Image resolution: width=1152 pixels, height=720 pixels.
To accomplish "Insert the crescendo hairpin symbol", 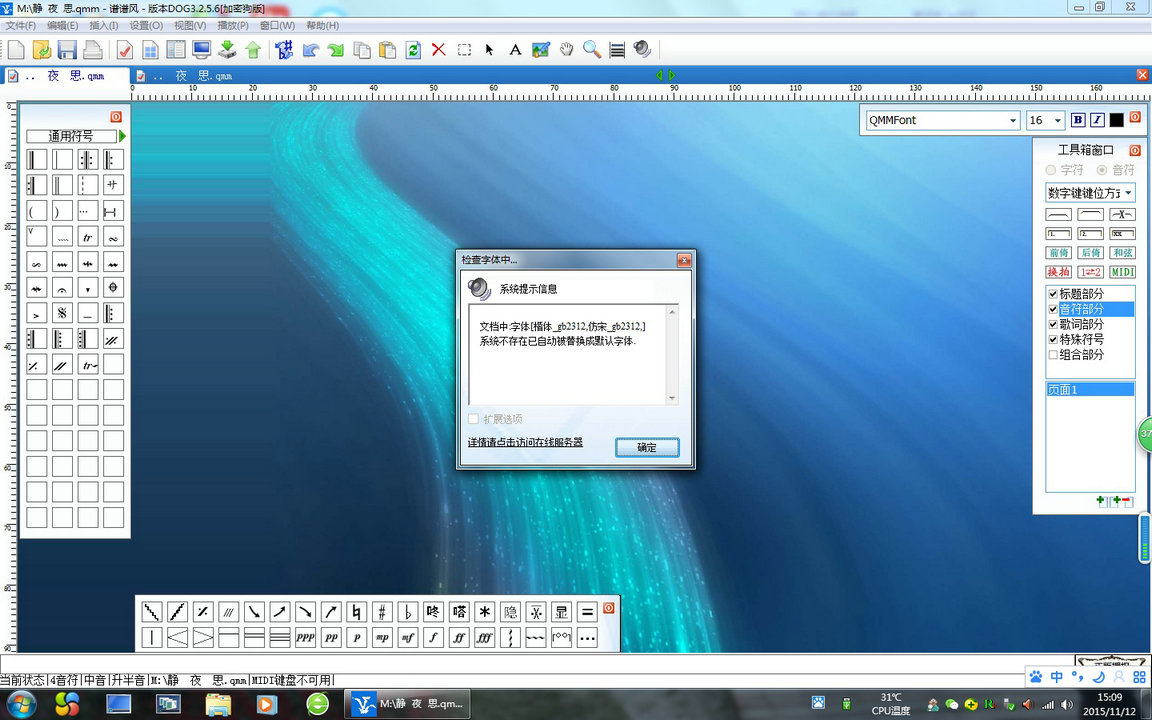I will pos(177,638).
